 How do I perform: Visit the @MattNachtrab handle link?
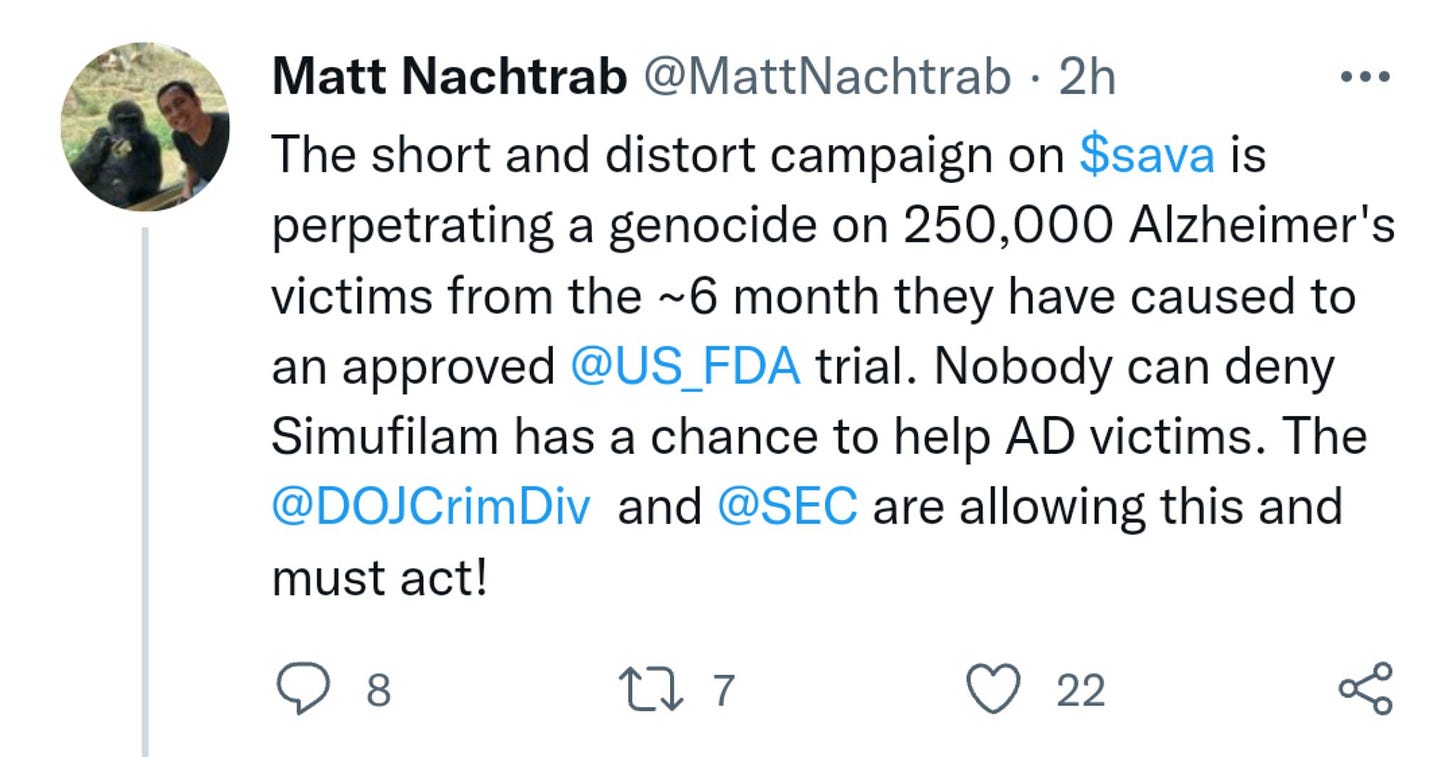coord(825,78)
